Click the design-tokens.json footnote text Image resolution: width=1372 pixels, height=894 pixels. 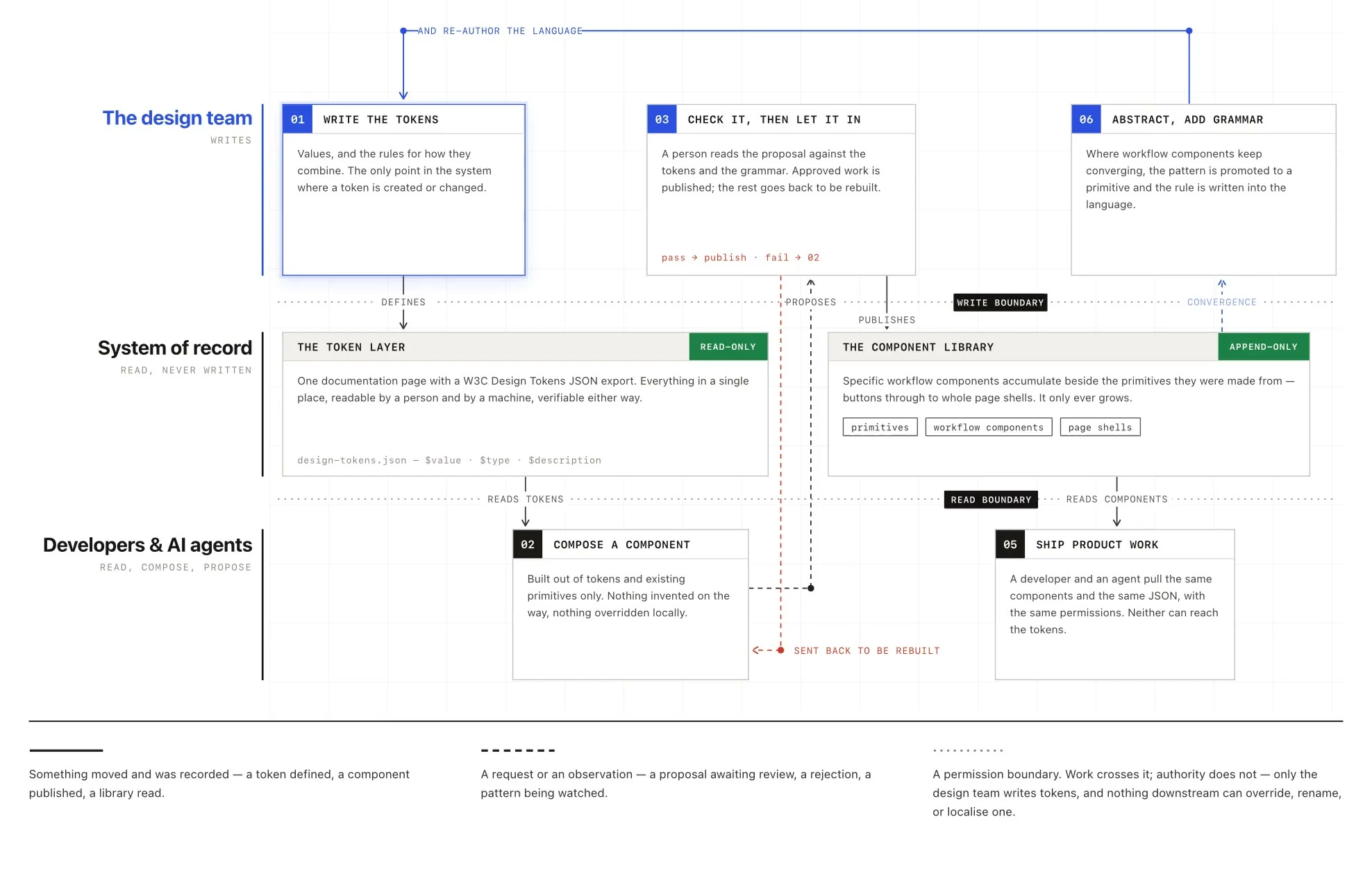(449, 460)
